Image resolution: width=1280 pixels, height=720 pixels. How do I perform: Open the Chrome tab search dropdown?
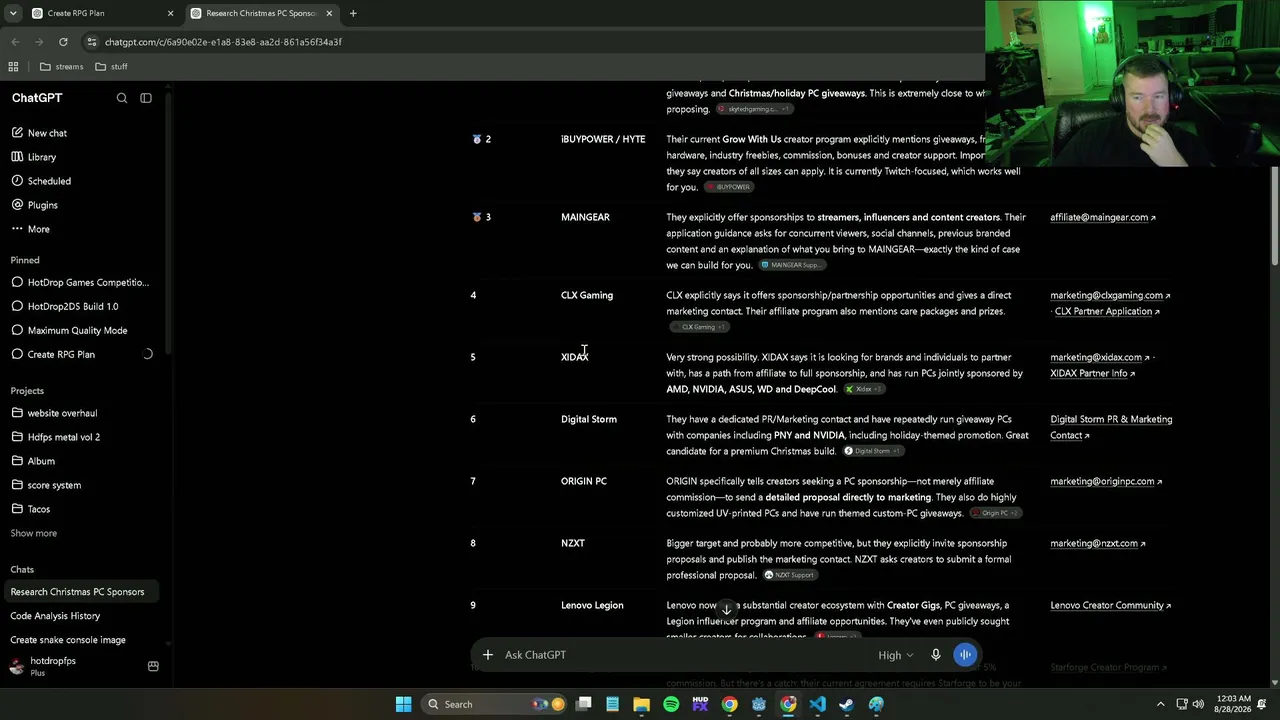[13, 13]
